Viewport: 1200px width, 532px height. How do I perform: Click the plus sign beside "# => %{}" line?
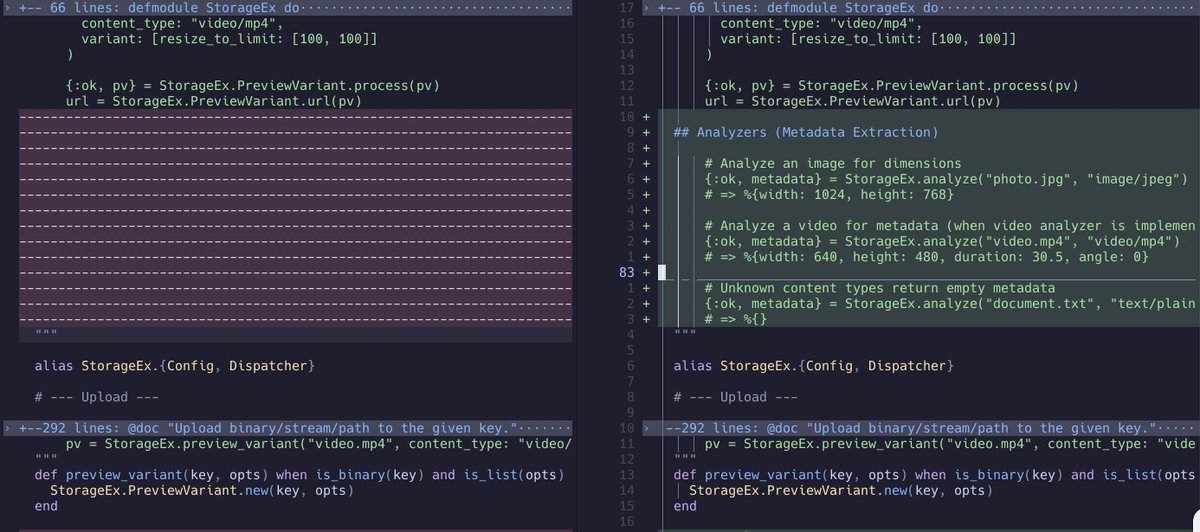click(x=646, y=320)
